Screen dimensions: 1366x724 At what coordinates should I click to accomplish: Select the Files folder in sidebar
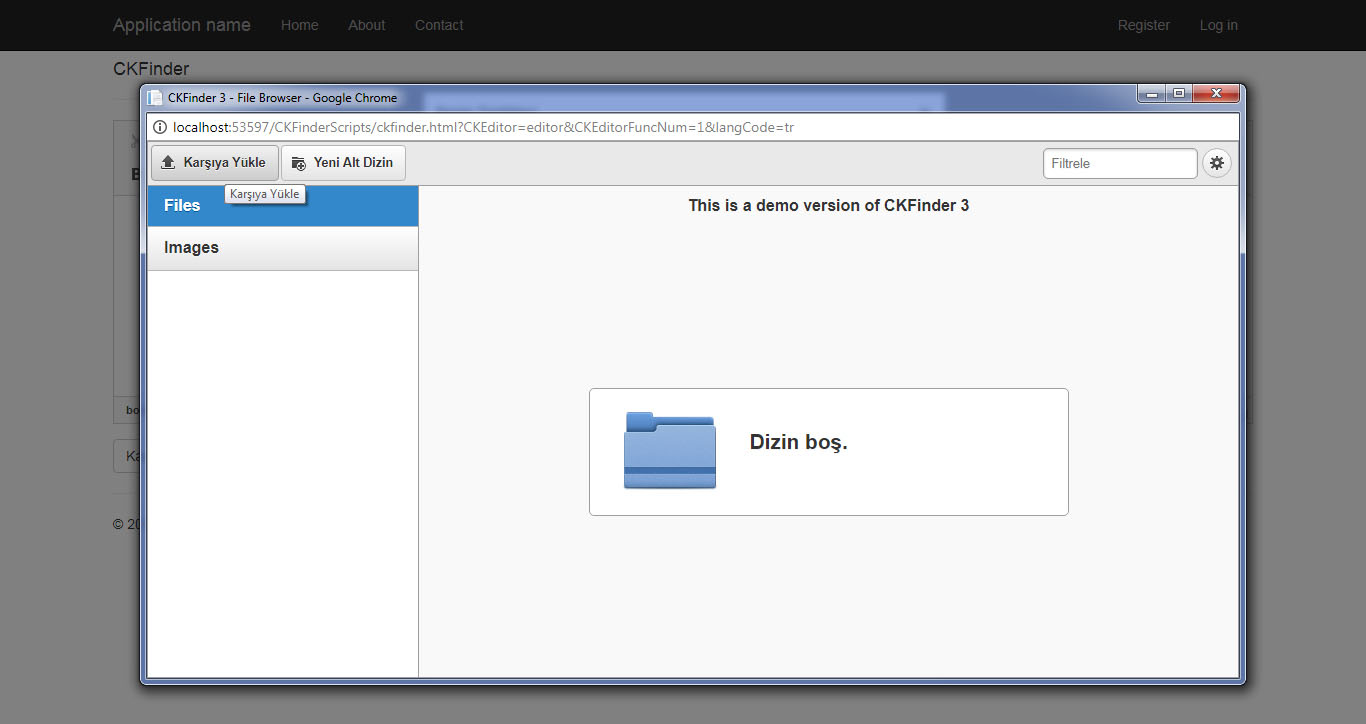pyautogui.click(x=182, y=205)
